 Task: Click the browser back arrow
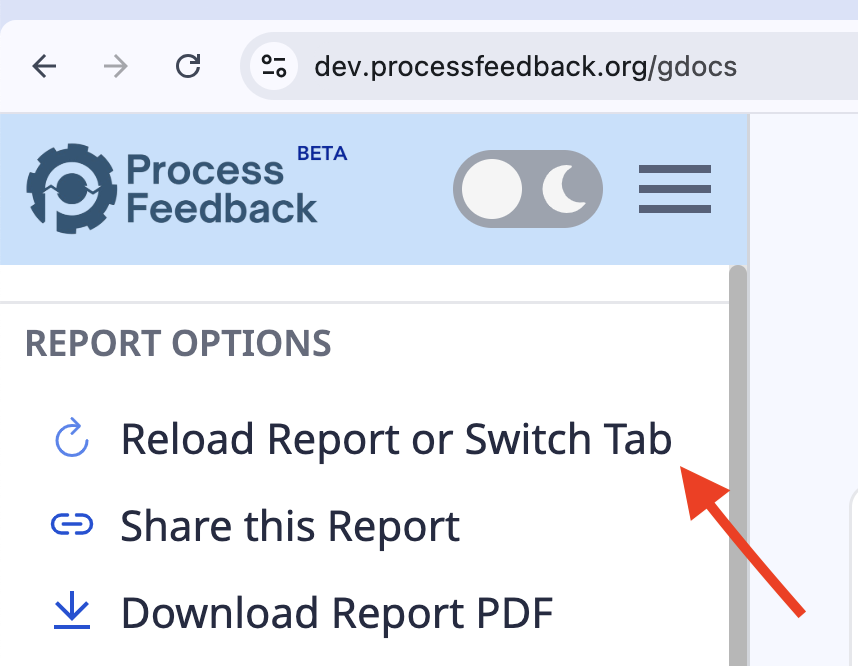(x=44, y=67)
